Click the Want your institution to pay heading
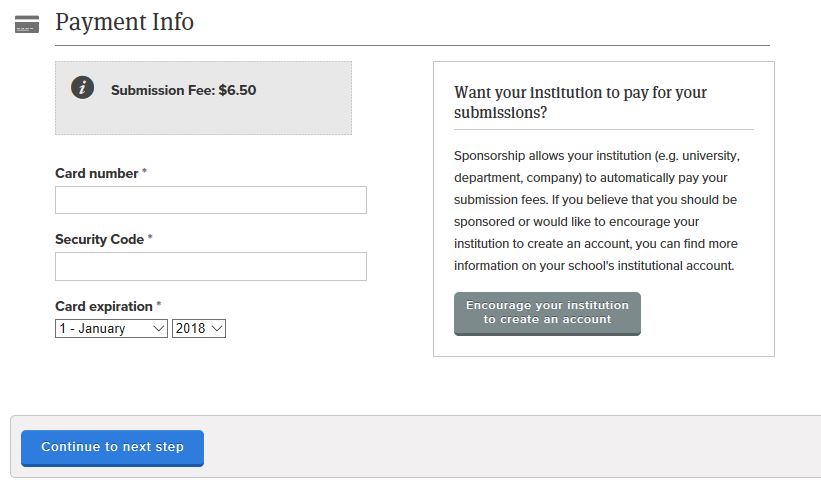The width and height of the screenshot is (821, 480). (x=580, y=102)
